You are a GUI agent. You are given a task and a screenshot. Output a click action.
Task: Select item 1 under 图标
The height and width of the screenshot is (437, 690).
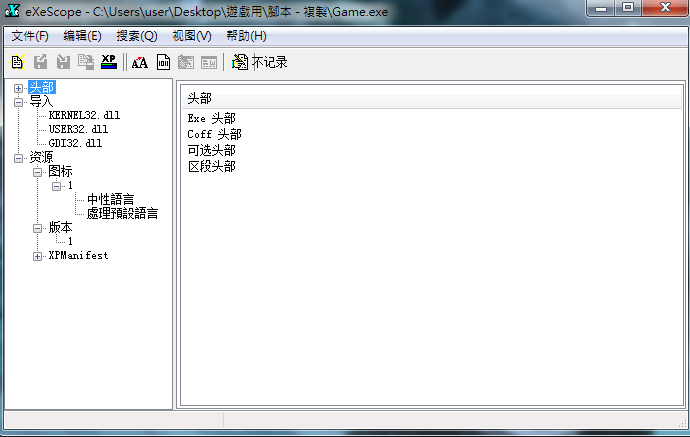[70, 185]
